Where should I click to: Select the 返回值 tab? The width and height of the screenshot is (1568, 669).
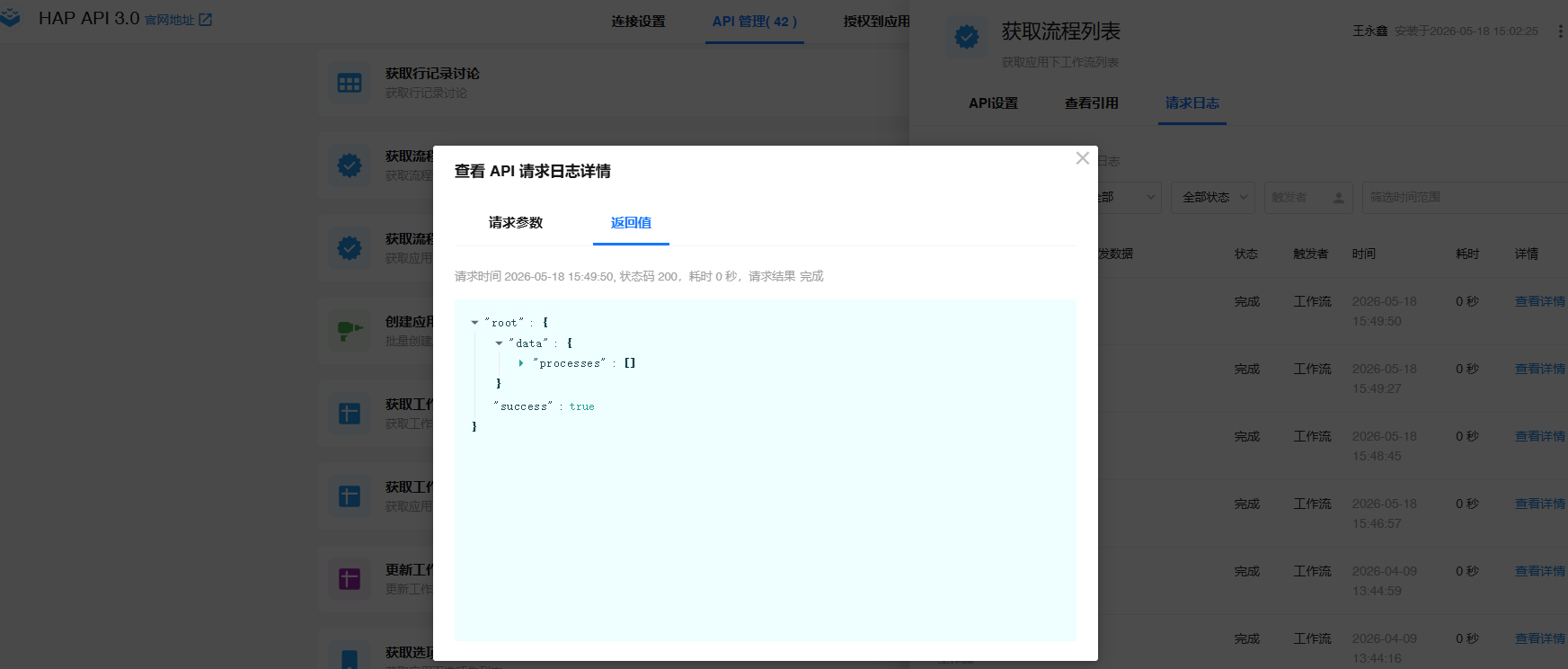click(x=631, y=223)
